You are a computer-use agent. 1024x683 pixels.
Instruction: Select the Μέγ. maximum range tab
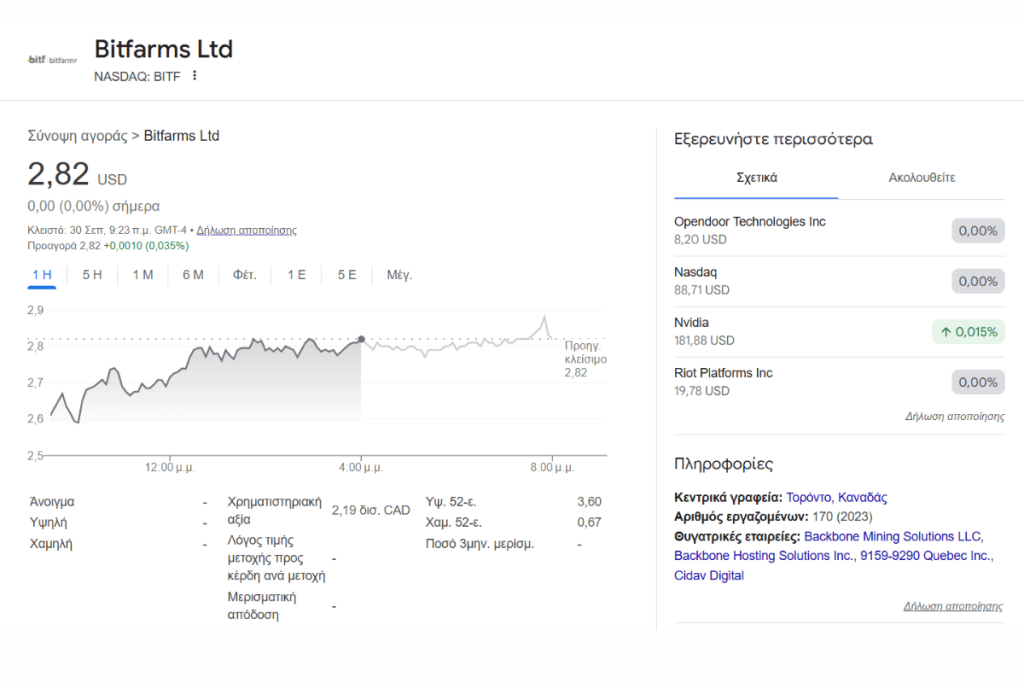coord(399,275)
